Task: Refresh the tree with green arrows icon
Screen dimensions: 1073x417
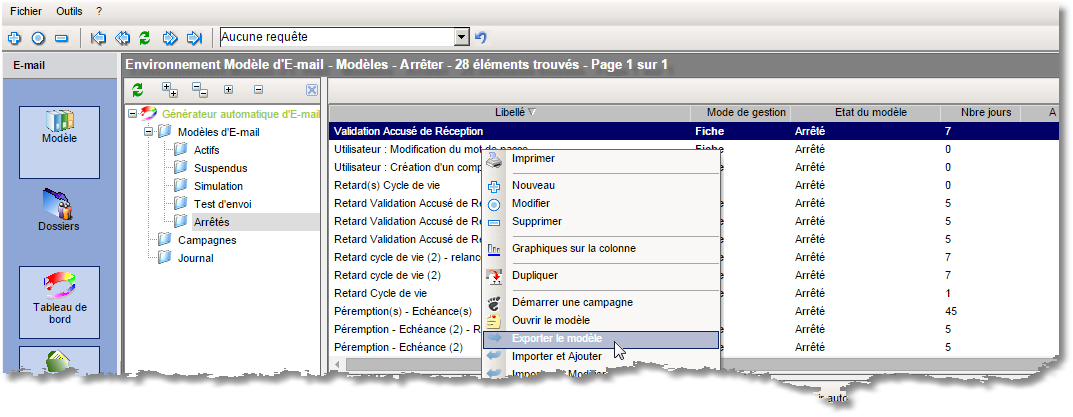Action: pyautogui.click(x=138, y=89)
